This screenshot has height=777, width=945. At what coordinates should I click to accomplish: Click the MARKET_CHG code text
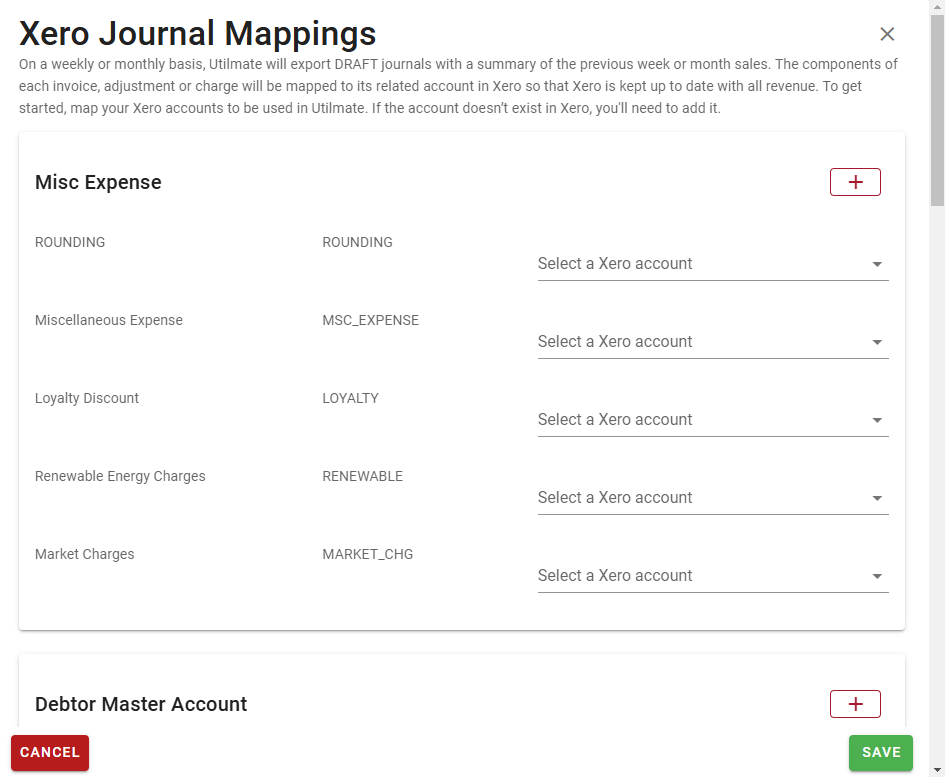tap(368, 554)
